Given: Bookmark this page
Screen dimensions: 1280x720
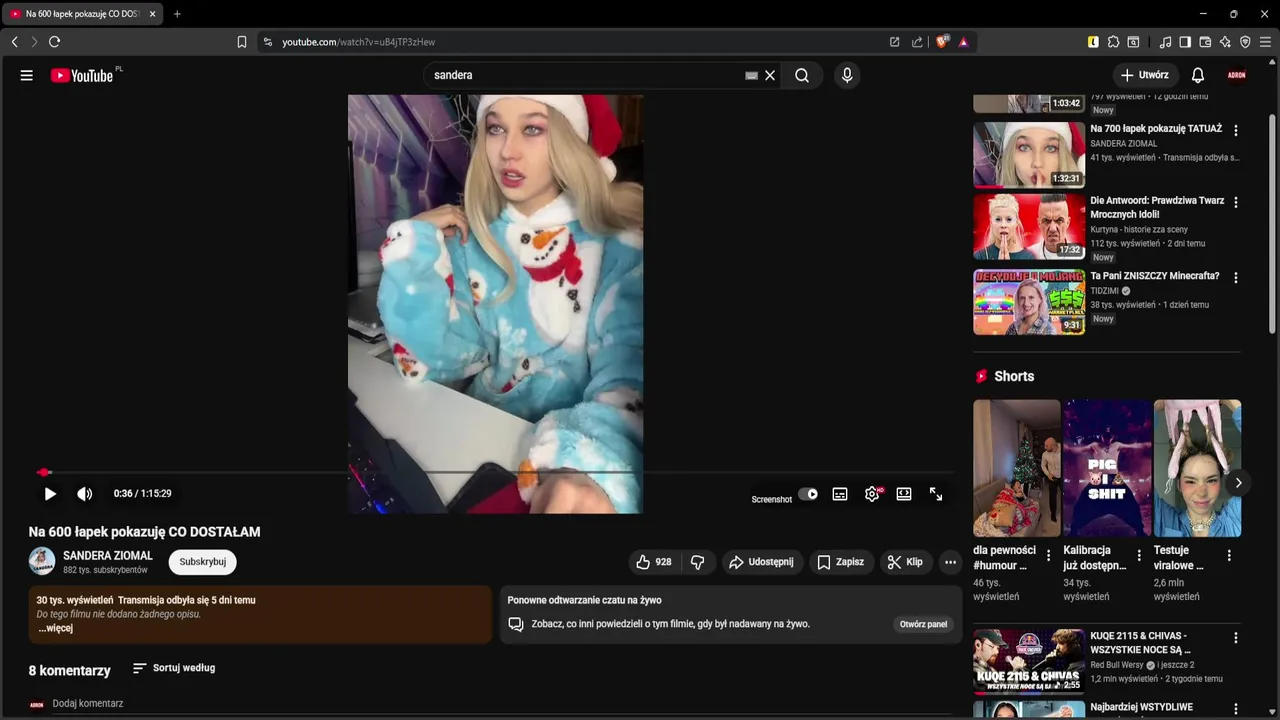Looking at the screenshot, I should [x=242, y=42].
